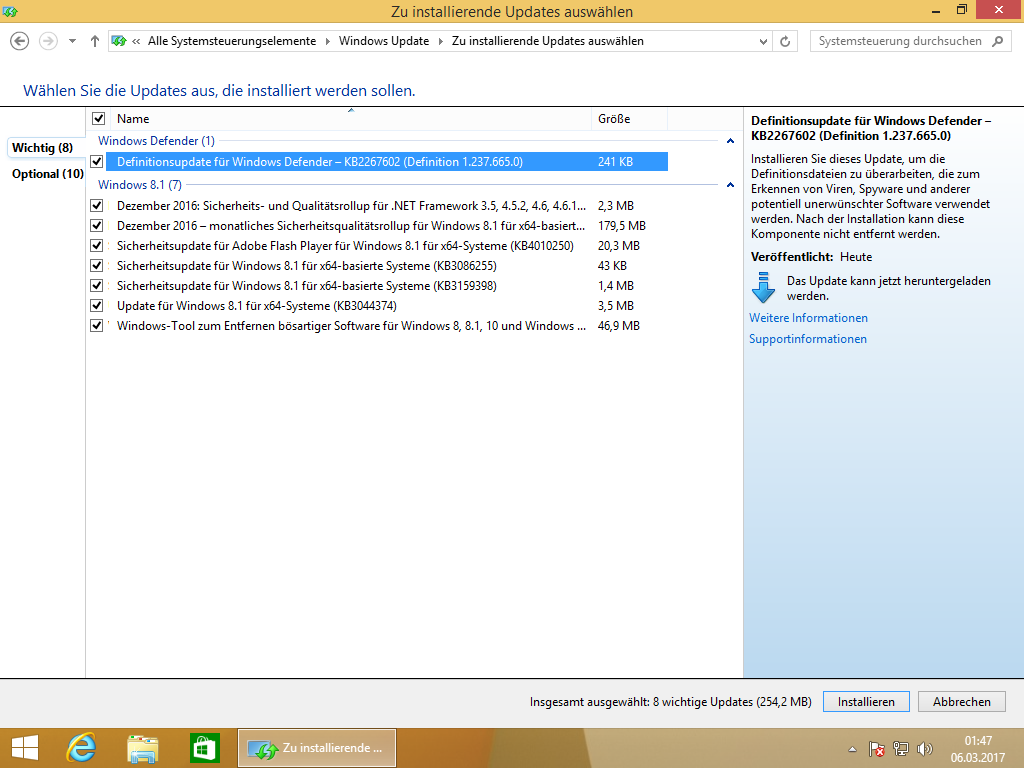Switch to the Optional (10) tab
Viewport: 1024px width, 768px height.
click(x=48, y=174)
